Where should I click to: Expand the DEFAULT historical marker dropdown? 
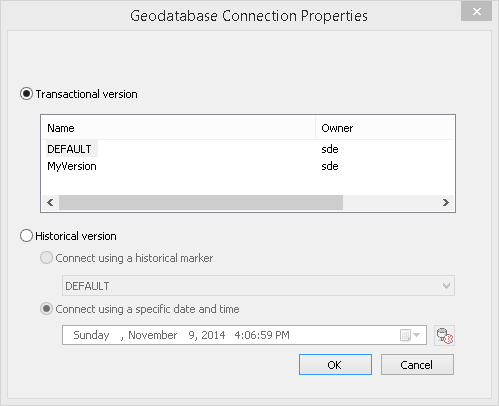coord(258,286)
